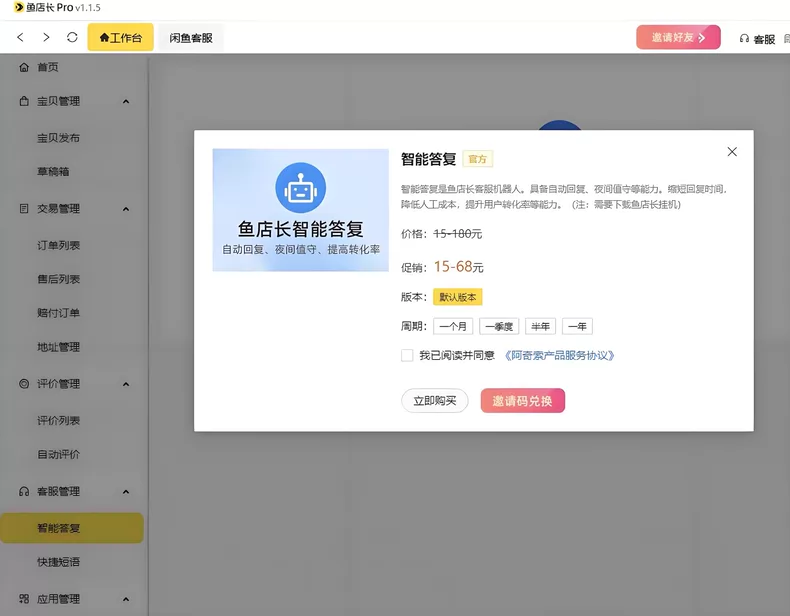Open the 工作台 tab
This screenshot has height=616, width=790.
click(x=120, y=37)
